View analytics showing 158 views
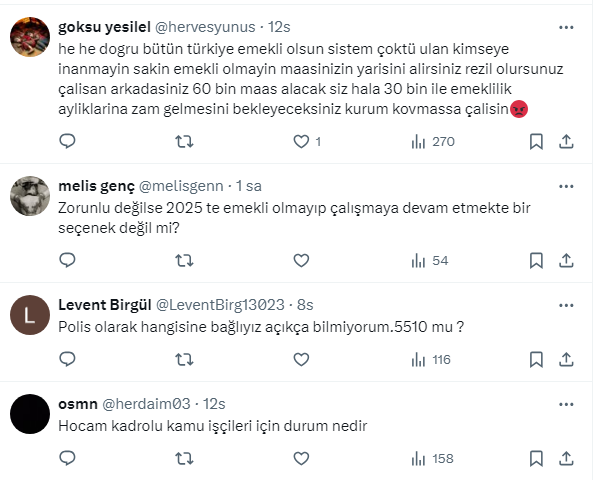This screenshot has height=480, width=605. (432, 459)
